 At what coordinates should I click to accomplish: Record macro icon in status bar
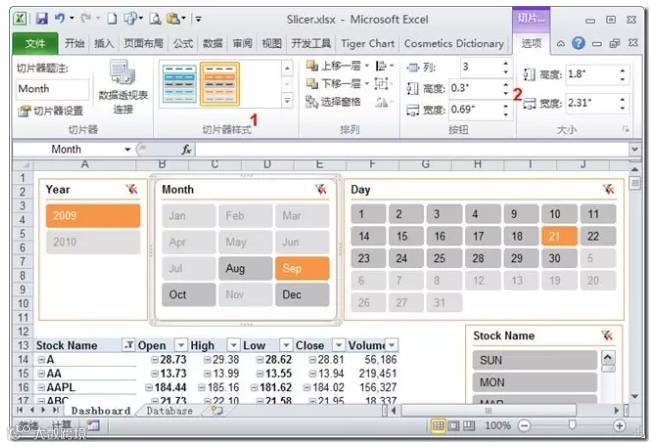point(93,425)
